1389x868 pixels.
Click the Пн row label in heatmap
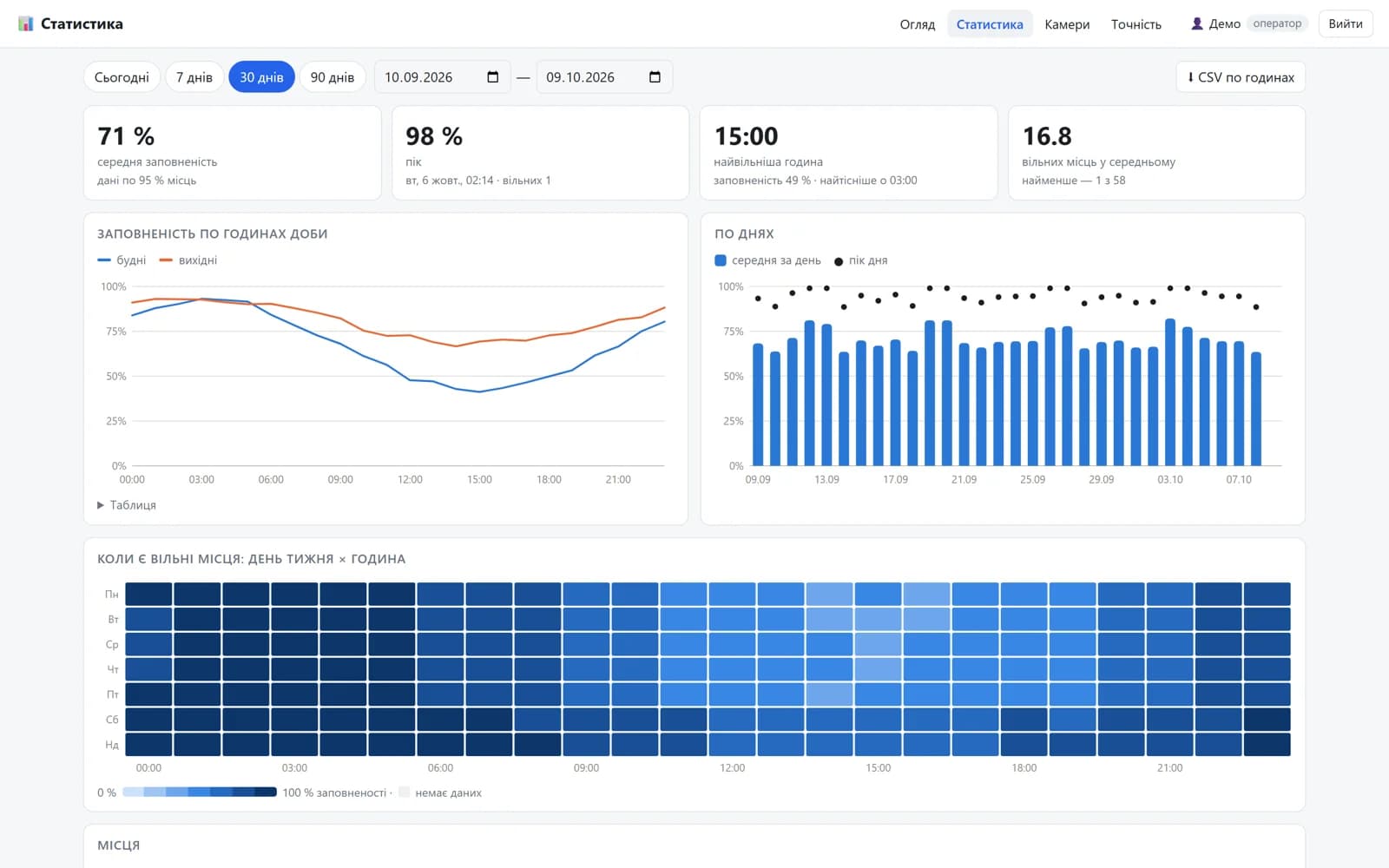[112, 595]
